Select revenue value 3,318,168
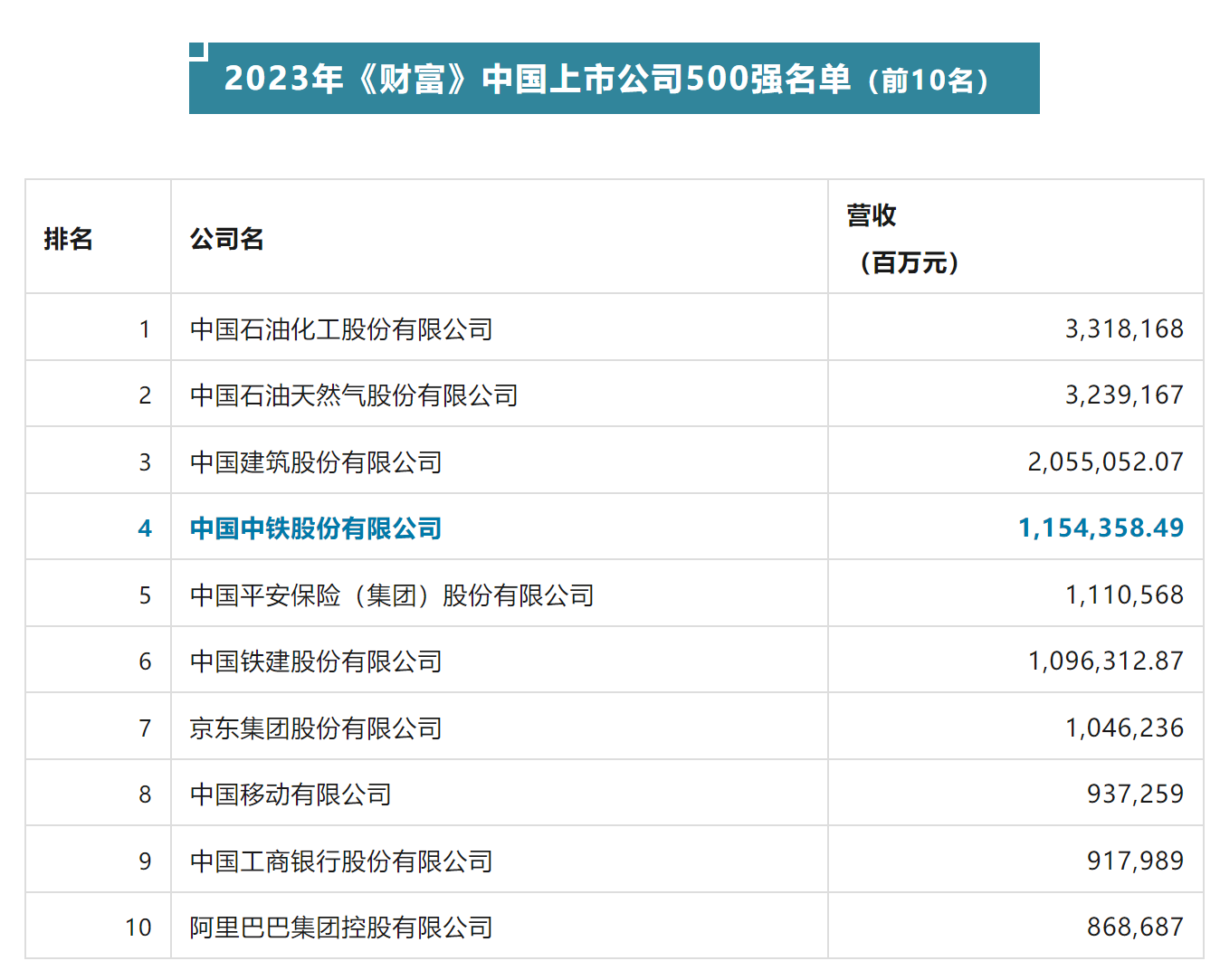The image size is (1220, 980). pos(1124,329)
